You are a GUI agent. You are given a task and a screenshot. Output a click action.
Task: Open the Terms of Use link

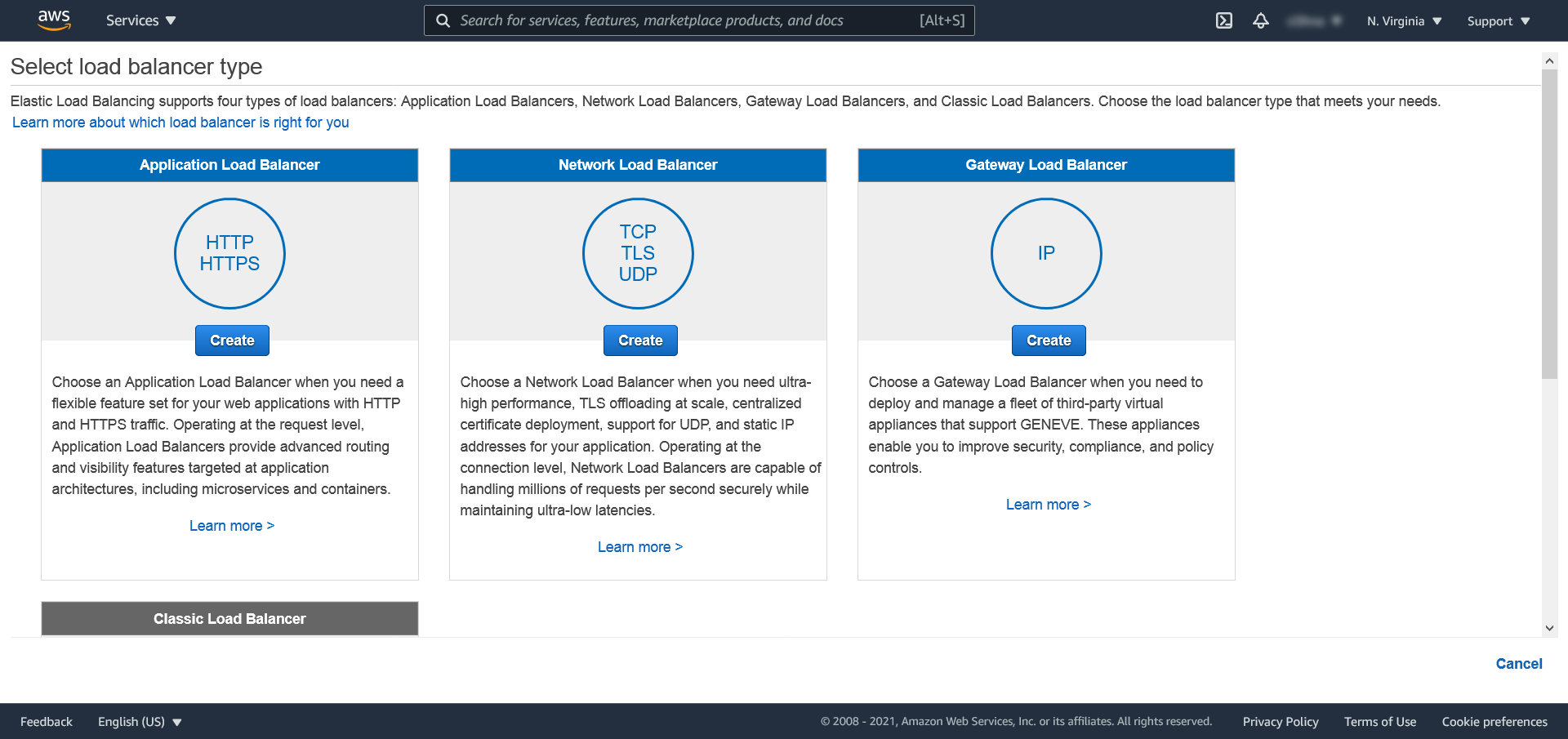pos(1380,722)
